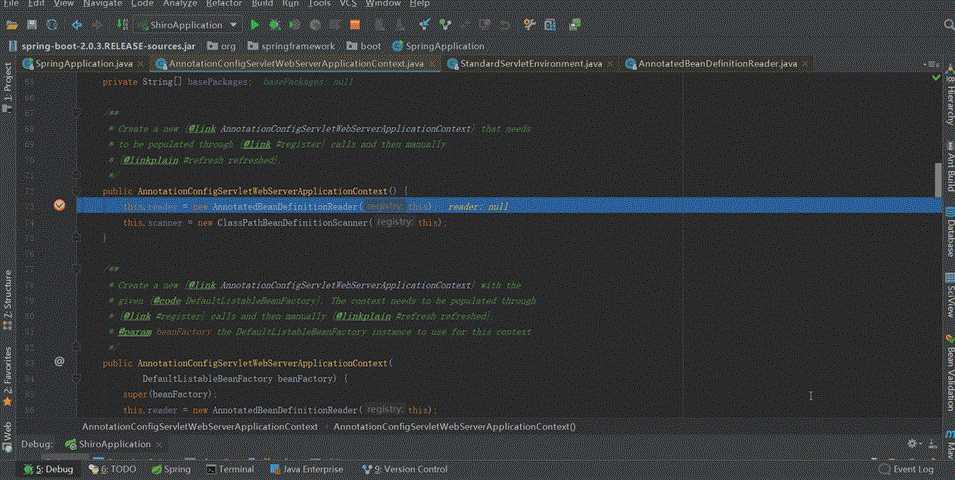Click the Synchronize toolbar icon

tap(52, 25)
